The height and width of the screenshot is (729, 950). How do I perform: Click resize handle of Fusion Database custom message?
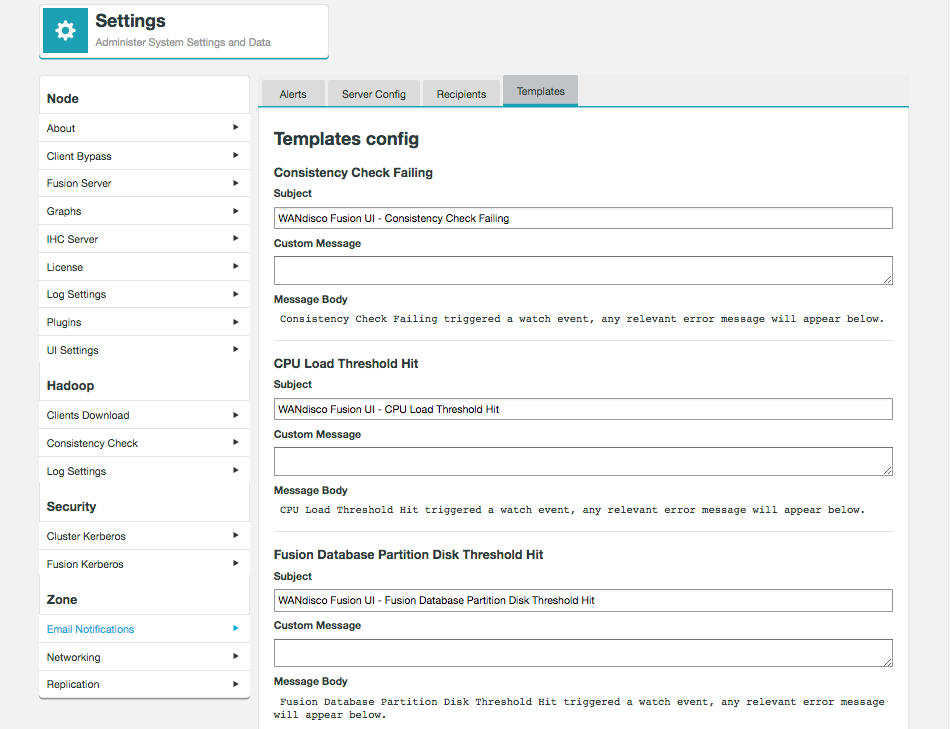tap(888, 662)
